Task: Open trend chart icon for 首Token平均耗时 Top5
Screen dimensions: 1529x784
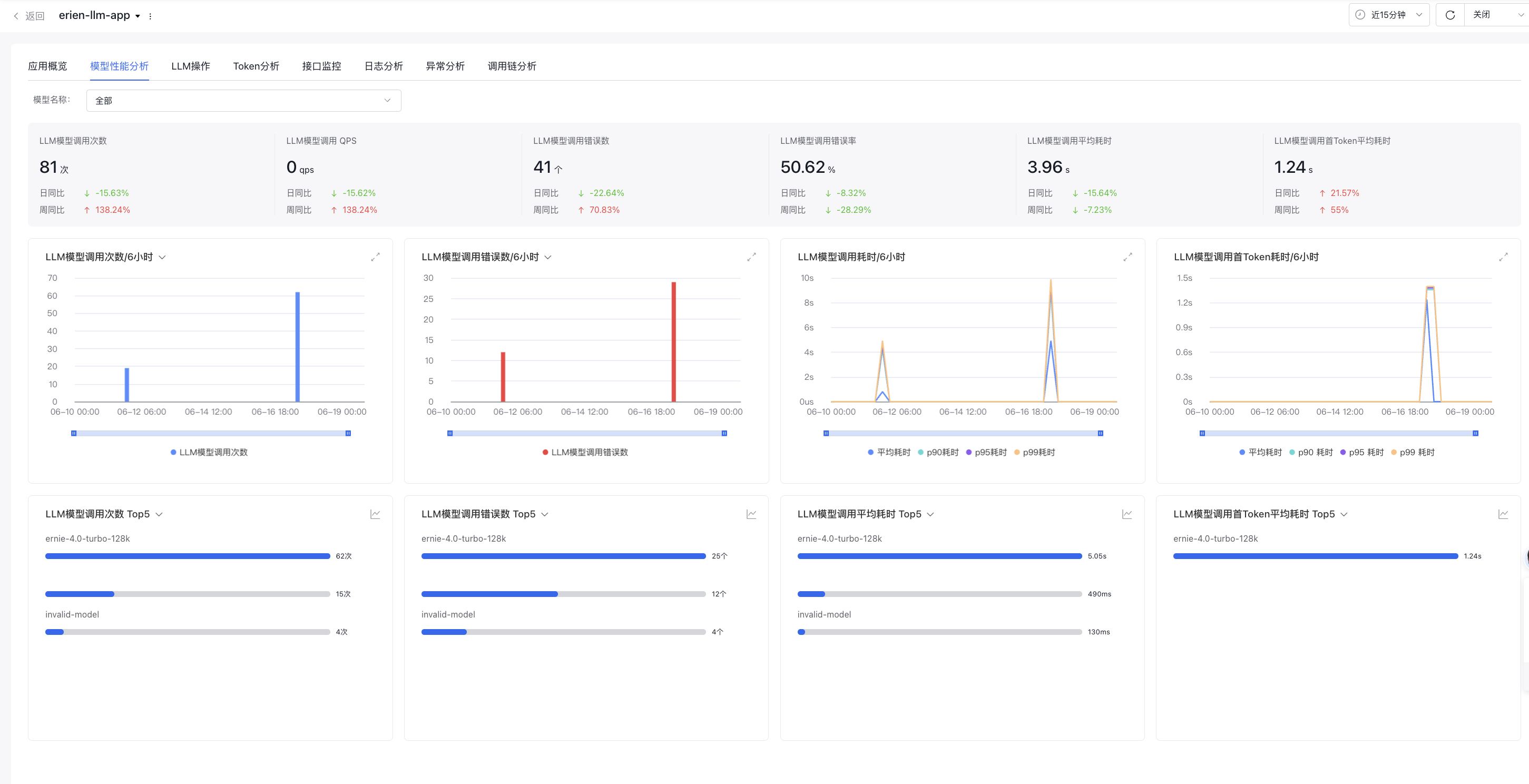Action: tap(1503, 514)
